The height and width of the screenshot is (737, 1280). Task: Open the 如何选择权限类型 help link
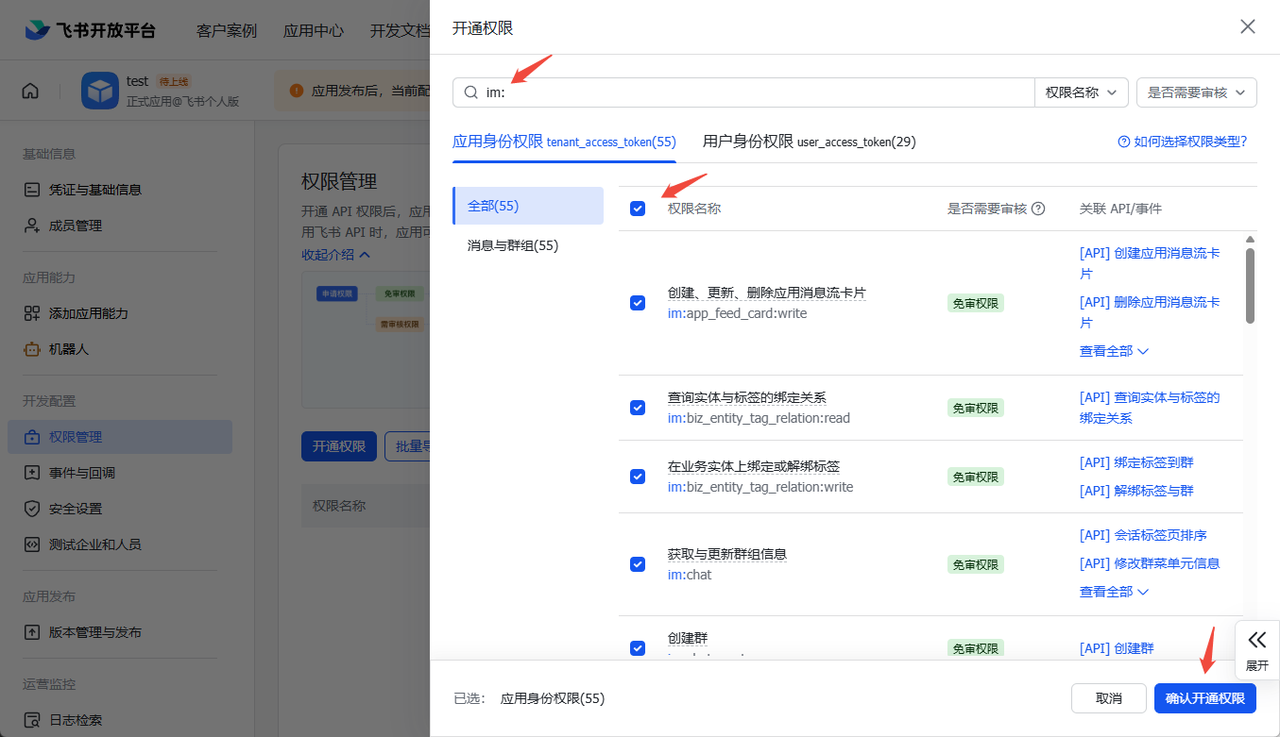(1182, 142)
